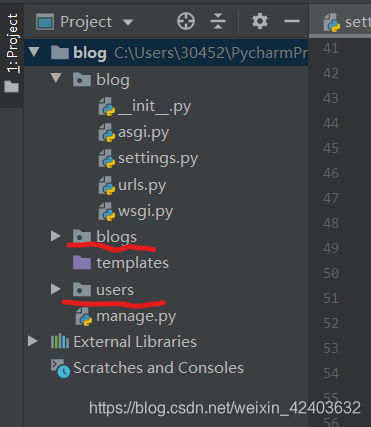Click the root blog folder icon
Viewport: 371px width, 427px height.
point(60,52)
